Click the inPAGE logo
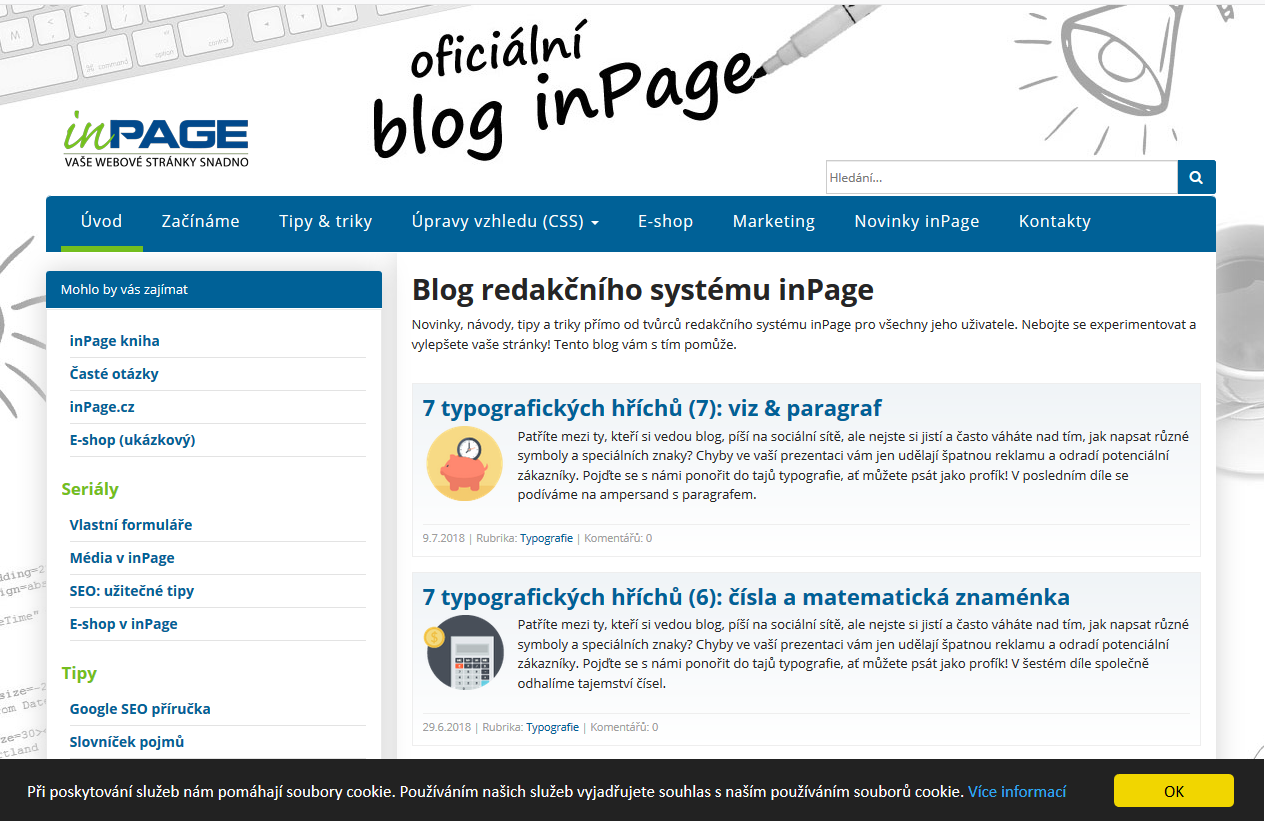The width and height of the screenshot is (1265, 821). pos(156,138)
